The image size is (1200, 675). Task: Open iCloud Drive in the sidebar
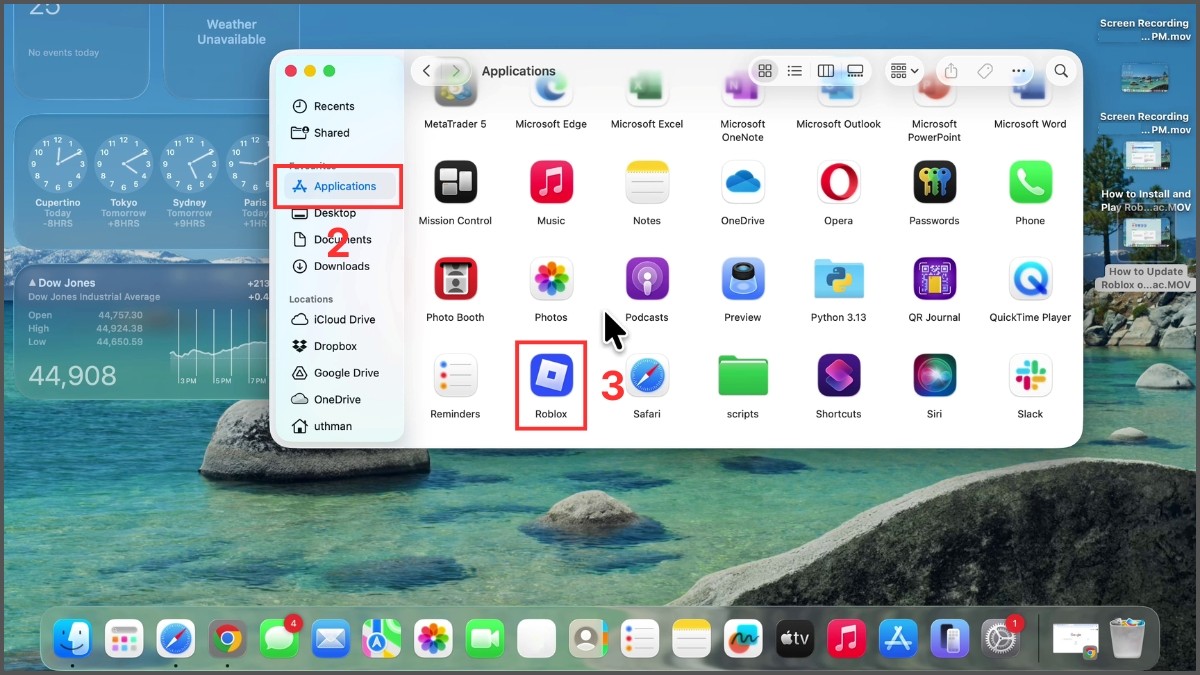341,320
